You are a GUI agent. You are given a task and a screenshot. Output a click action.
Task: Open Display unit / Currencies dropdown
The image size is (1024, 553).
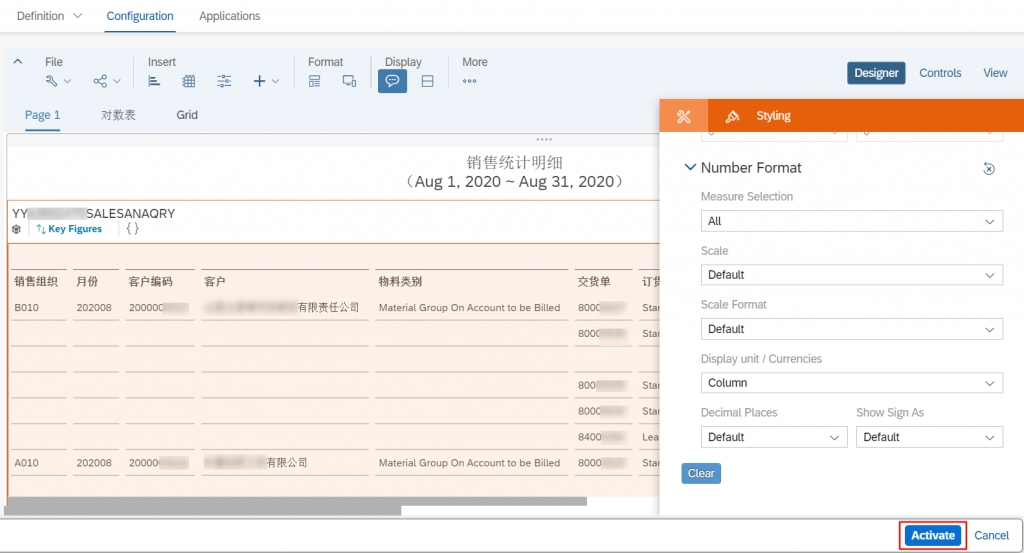pyautogui.click(x=852, y=383)
